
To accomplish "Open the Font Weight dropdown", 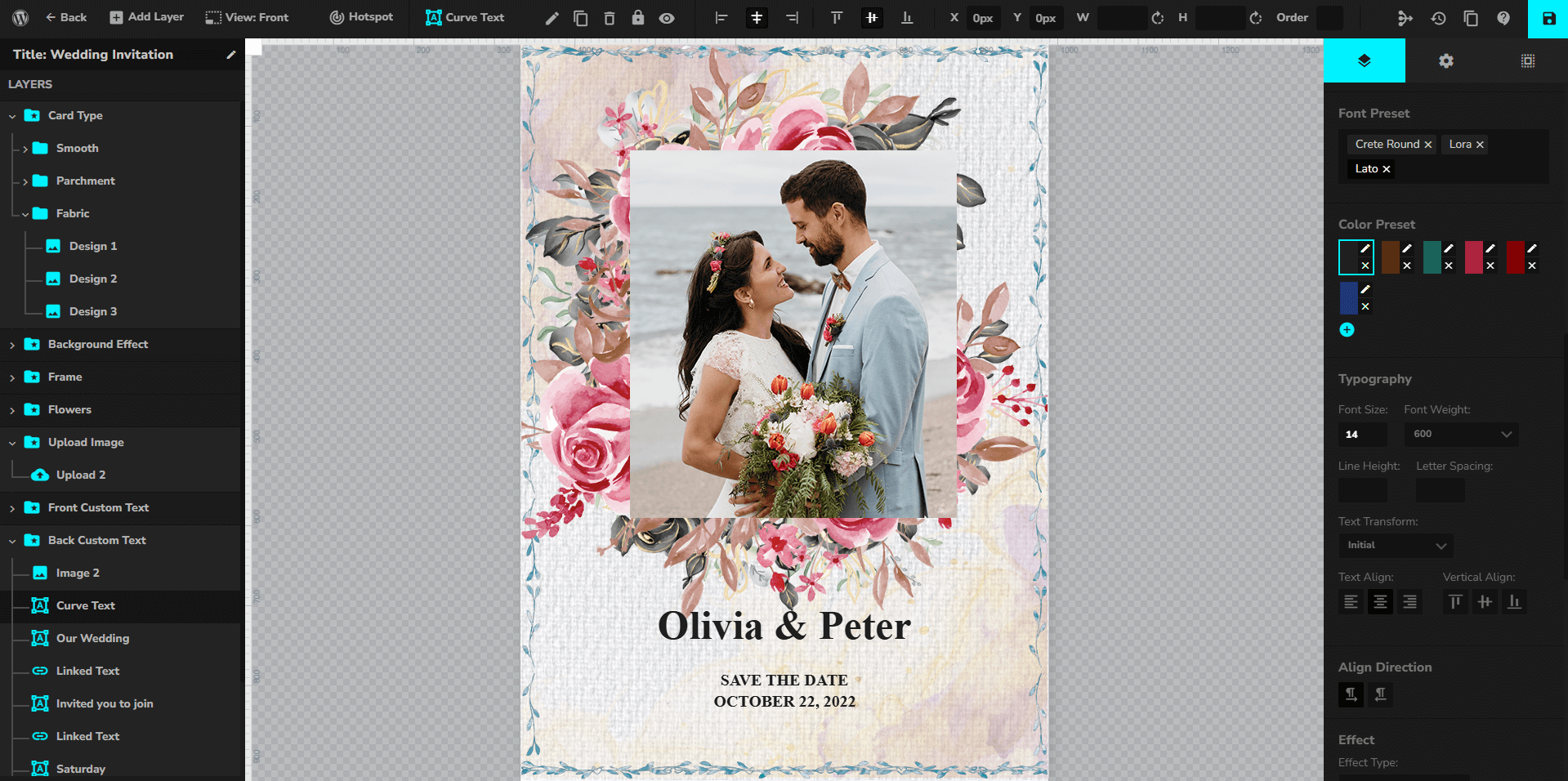I will tap(1461, 434).
